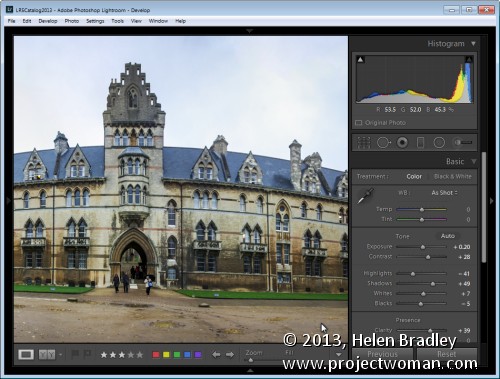Collapse the Basic panel triangle
This screenshot has height=379, width=500.
474,162
